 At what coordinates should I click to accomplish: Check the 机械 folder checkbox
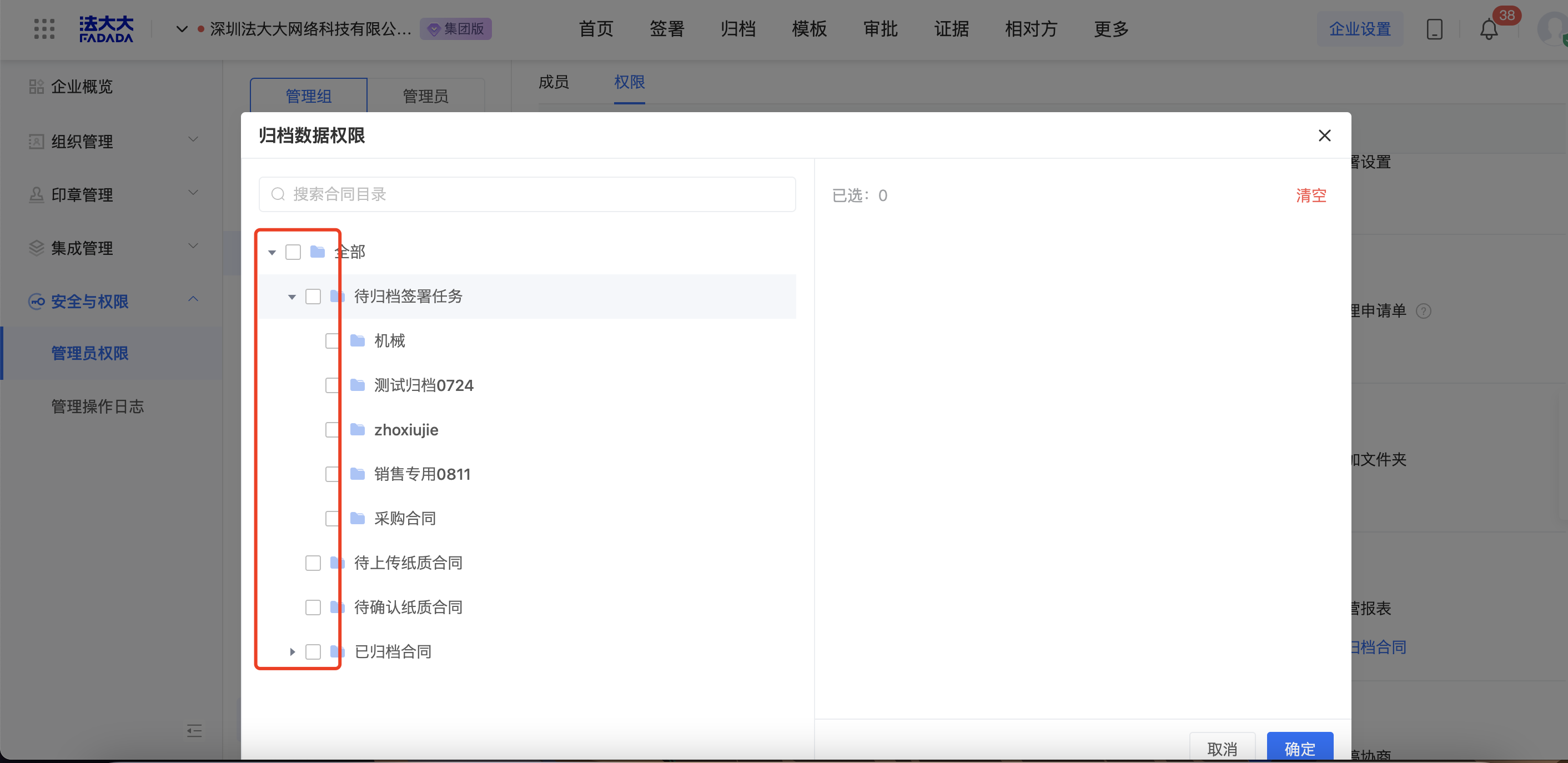coord(333,340)
